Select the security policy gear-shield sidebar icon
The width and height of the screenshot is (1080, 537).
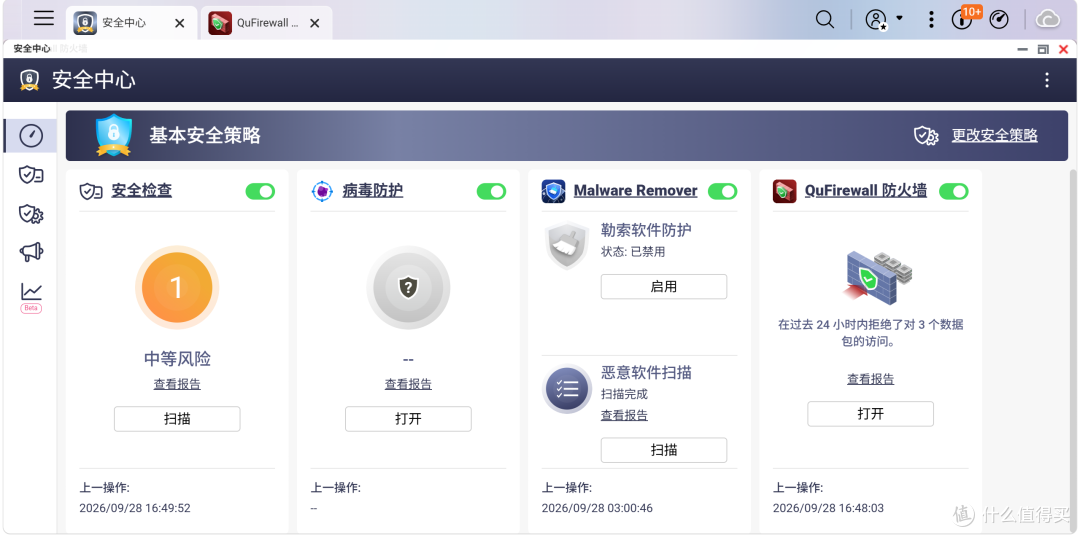tap(31, 214)
